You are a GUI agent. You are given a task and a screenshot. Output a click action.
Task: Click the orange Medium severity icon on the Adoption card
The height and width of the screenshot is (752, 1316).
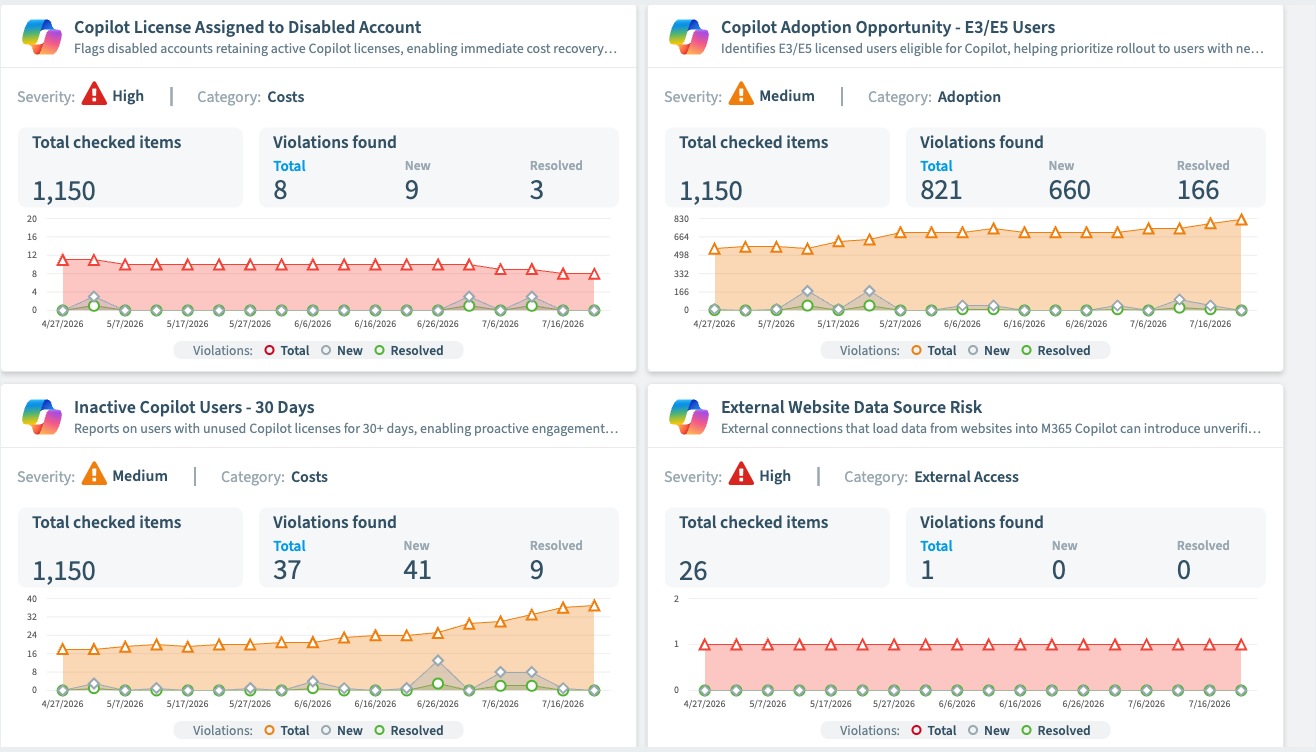(x=741, y=95)
